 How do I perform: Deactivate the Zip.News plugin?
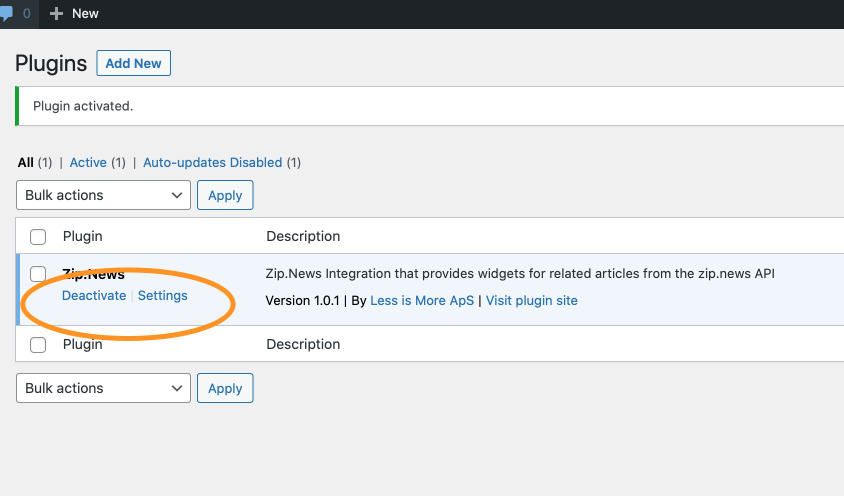click(94, 296)
